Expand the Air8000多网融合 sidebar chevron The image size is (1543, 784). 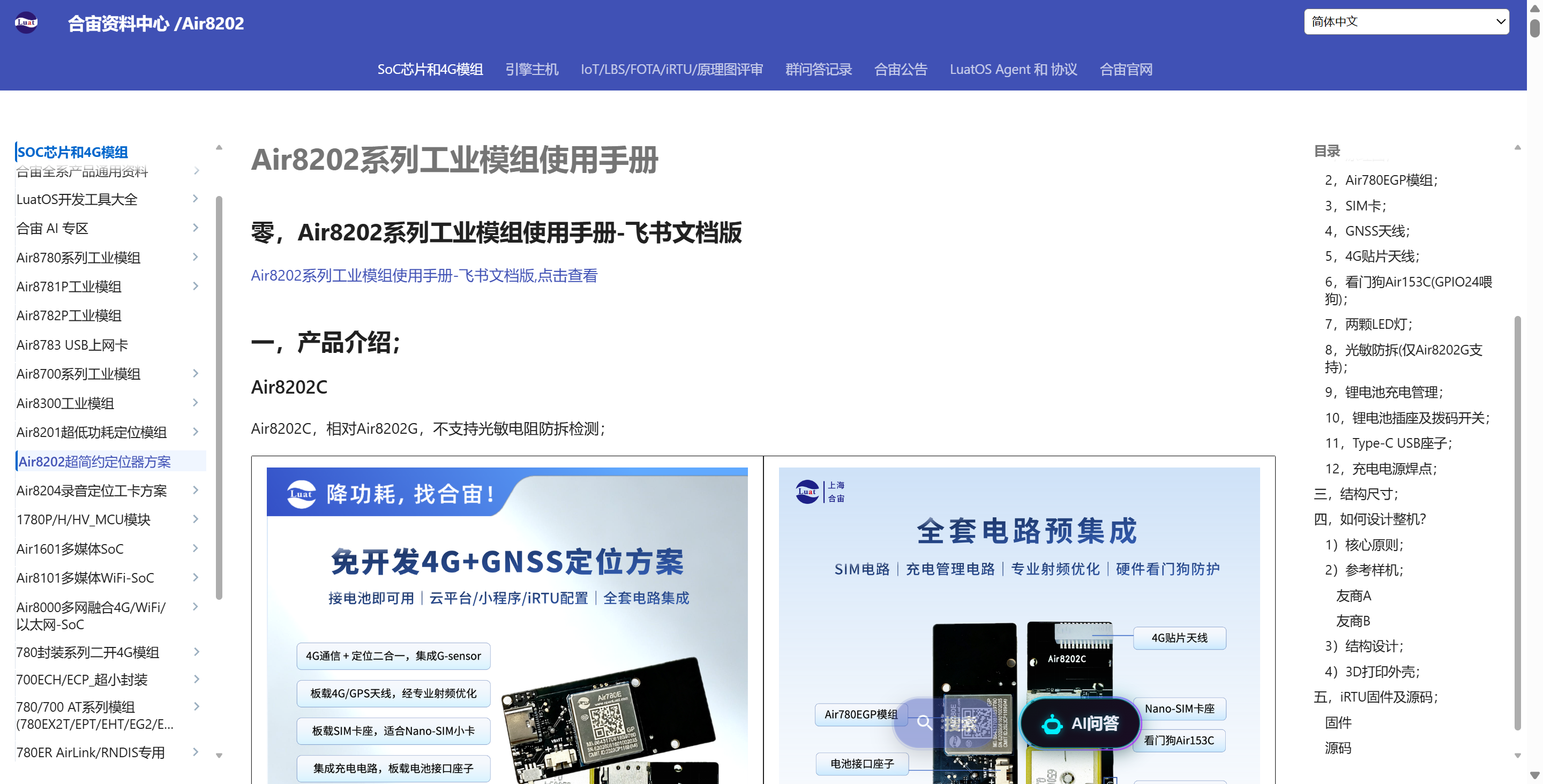[195, 607]
